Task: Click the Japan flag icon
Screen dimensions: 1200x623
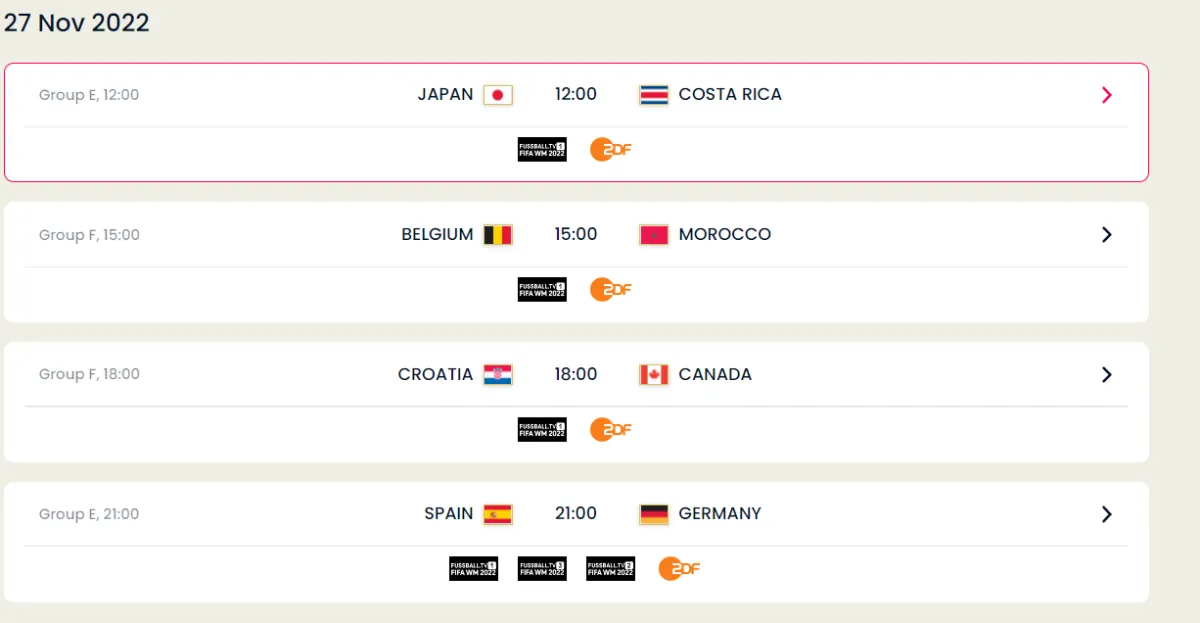Action: pos(497,95)
